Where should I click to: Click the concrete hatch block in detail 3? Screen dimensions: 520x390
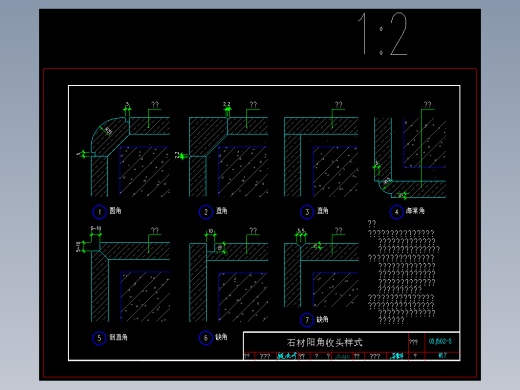335,171
